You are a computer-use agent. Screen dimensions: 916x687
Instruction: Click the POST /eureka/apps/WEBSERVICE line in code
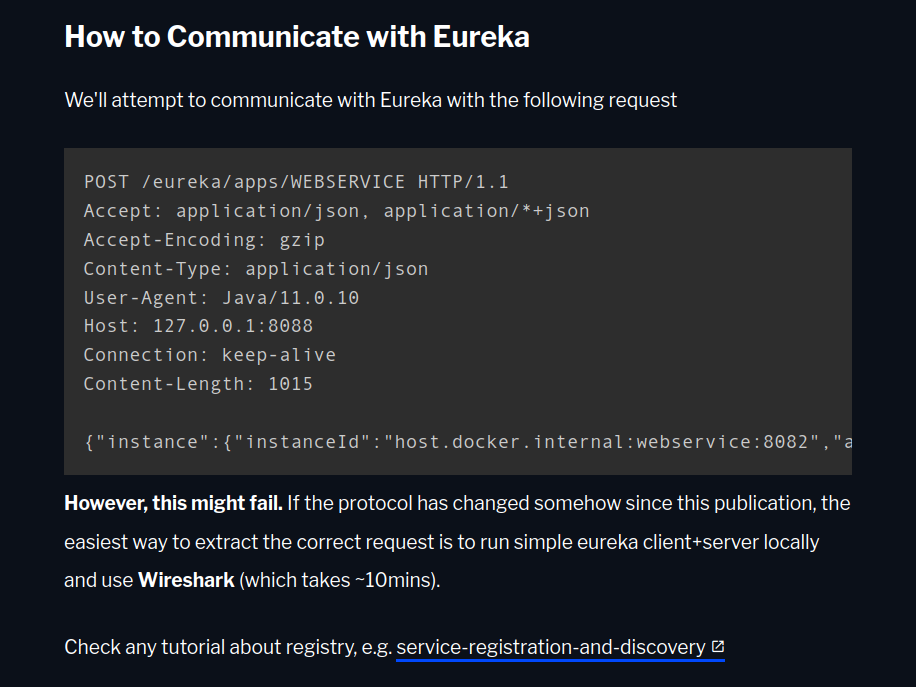(296, 182)
